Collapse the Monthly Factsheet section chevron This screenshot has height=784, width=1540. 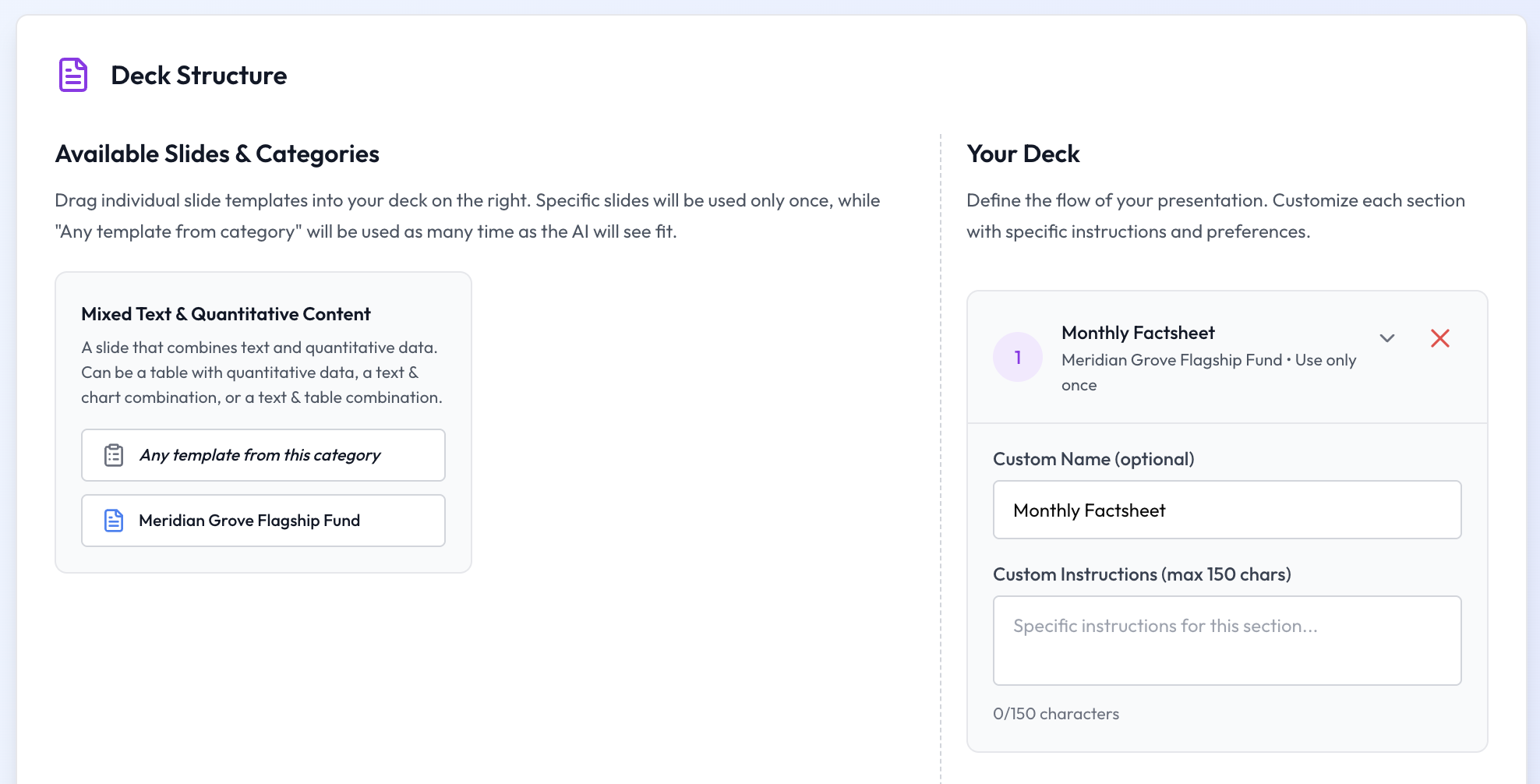(1386, 338)
